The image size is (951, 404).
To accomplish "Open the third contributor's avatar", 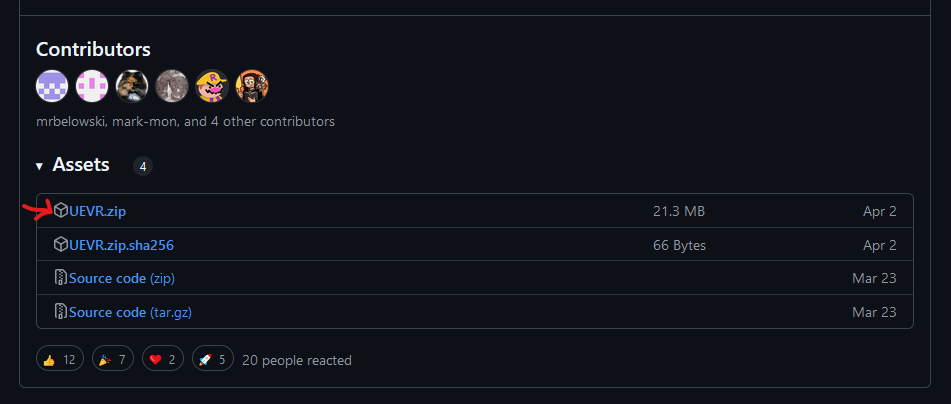I will (132, 86).
